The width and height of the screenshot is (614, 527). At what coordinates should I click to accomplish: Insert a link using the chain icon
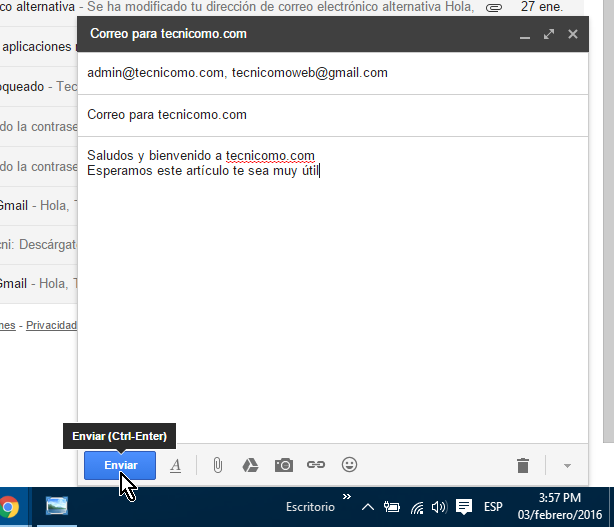pyautogui.click(x=316, y=465)
